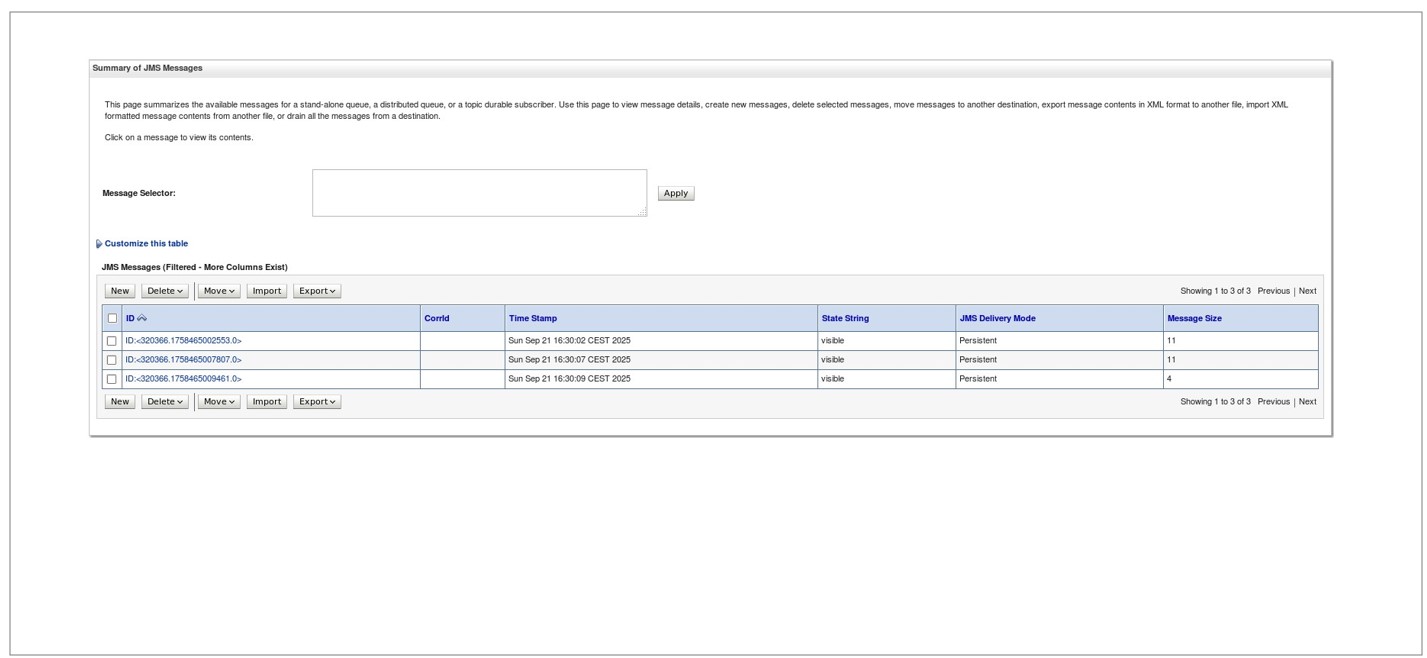1427x658 pixels.
Task: Tick checkbox for message ending 009461.0
Action: pos(112,379)
